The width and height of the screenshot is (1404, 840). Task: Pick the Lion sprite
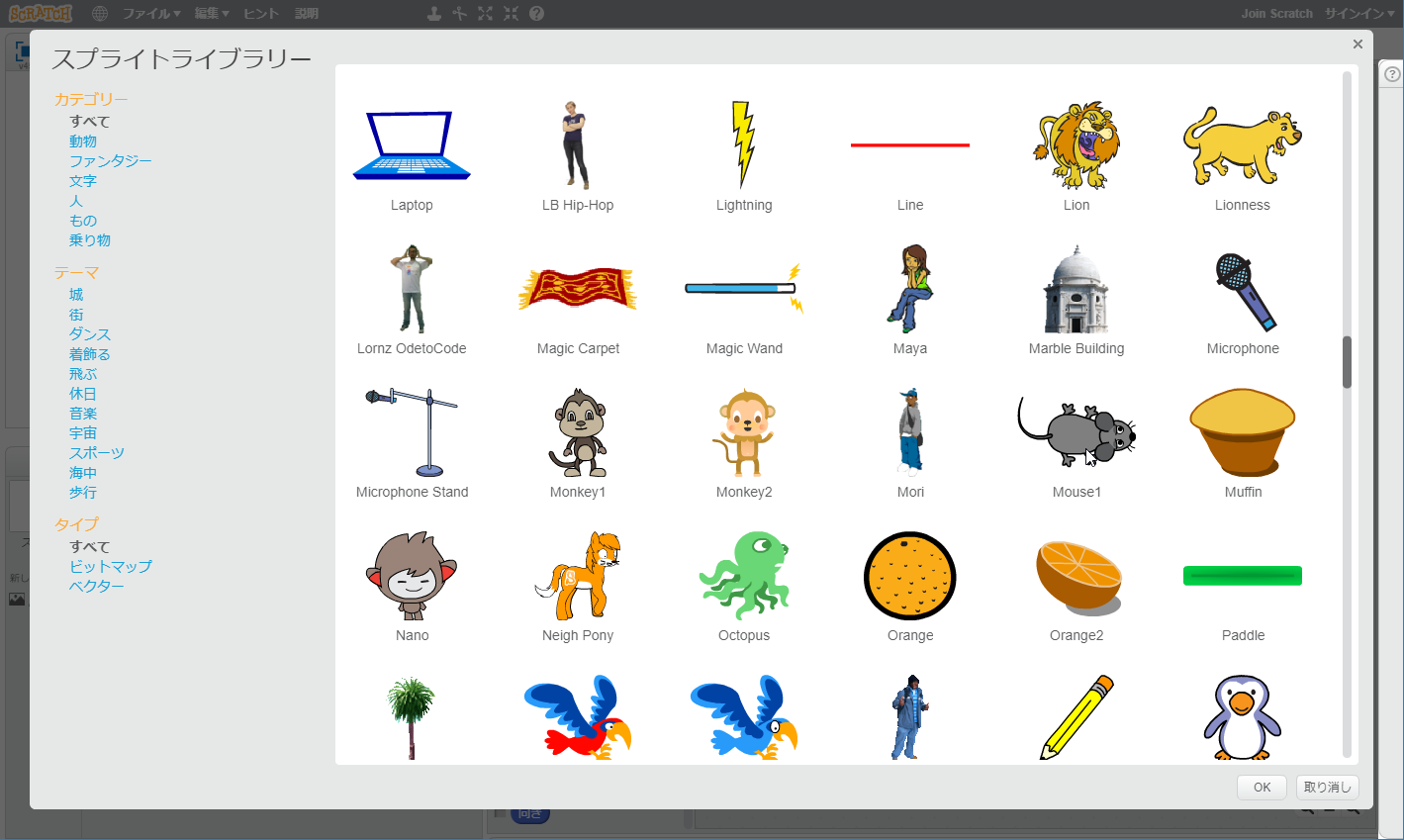click(1076, 144)
